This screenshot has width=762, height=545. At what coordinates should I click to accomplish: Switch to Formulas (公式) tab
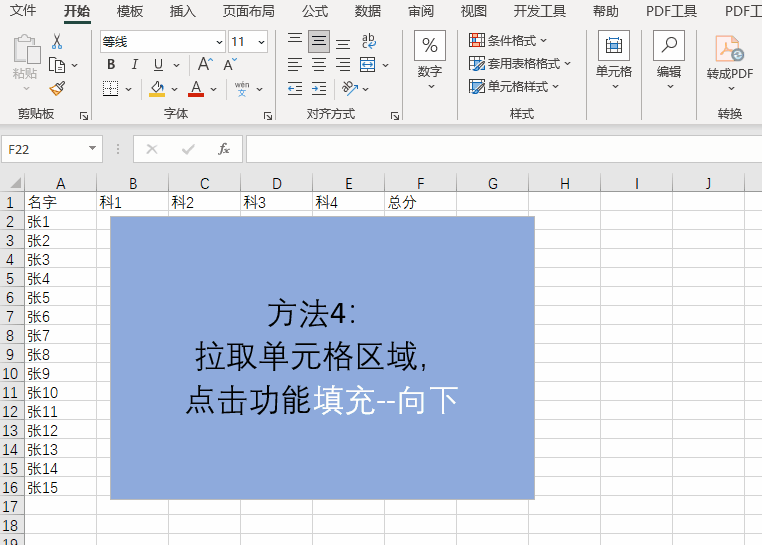pyautogui.click(x=315, y=11)
